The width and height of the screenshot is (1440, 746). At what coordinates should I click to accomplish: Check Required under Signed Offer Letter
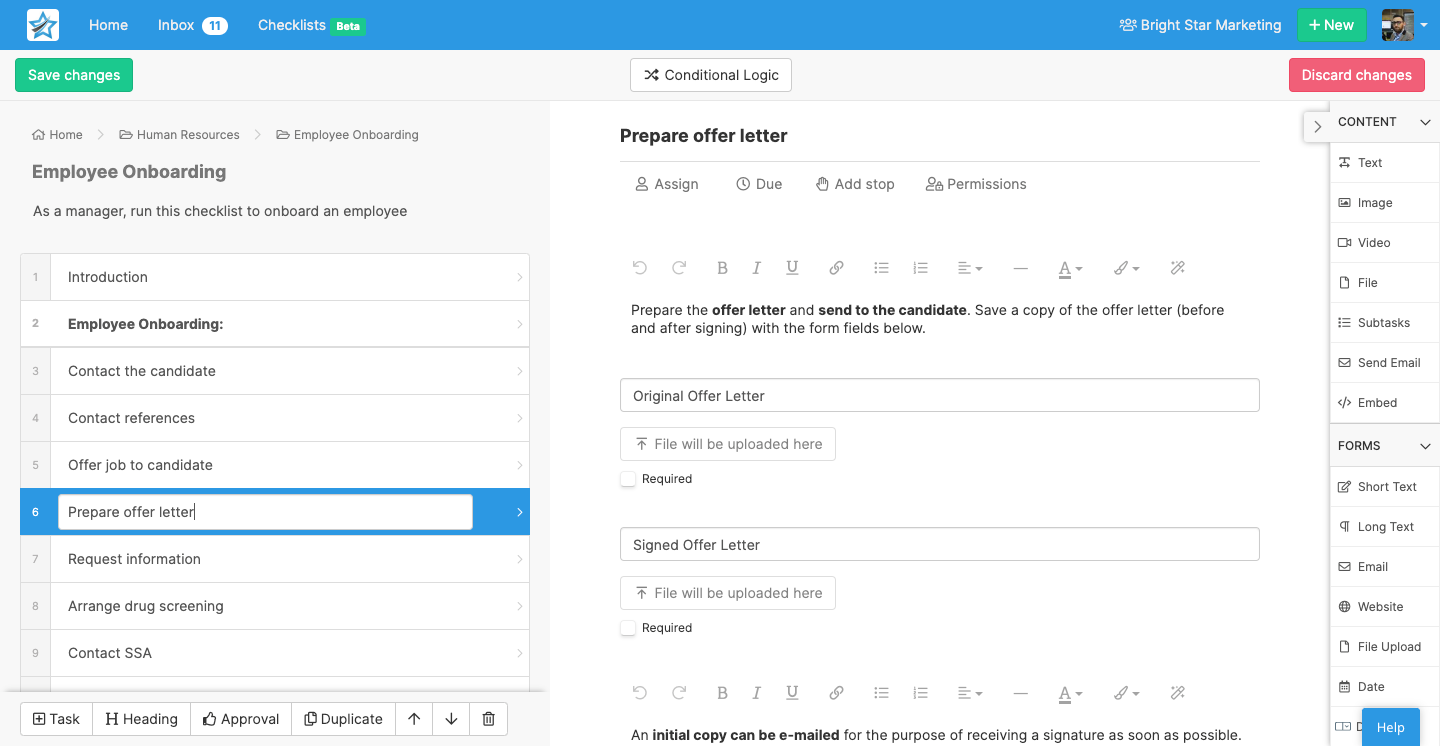[628, 628]
